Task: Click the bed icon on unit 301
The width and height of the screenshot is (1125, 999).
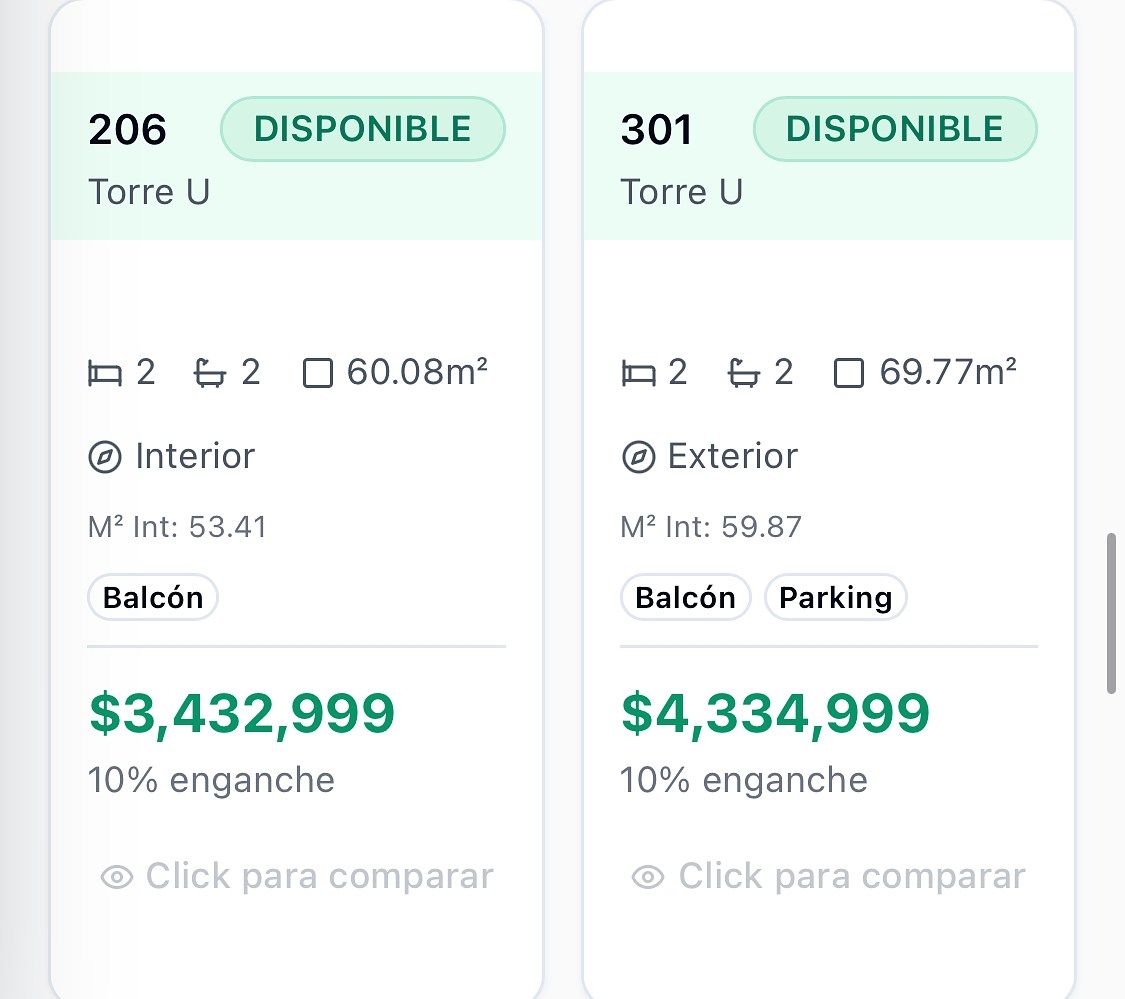Action: pos(638,373)
